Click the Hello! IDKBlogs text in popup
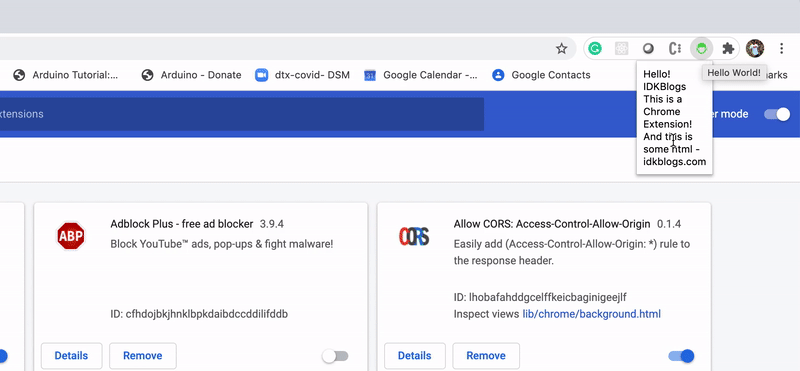This screenshot has height=371, width=800. click(x=664, y=80)
